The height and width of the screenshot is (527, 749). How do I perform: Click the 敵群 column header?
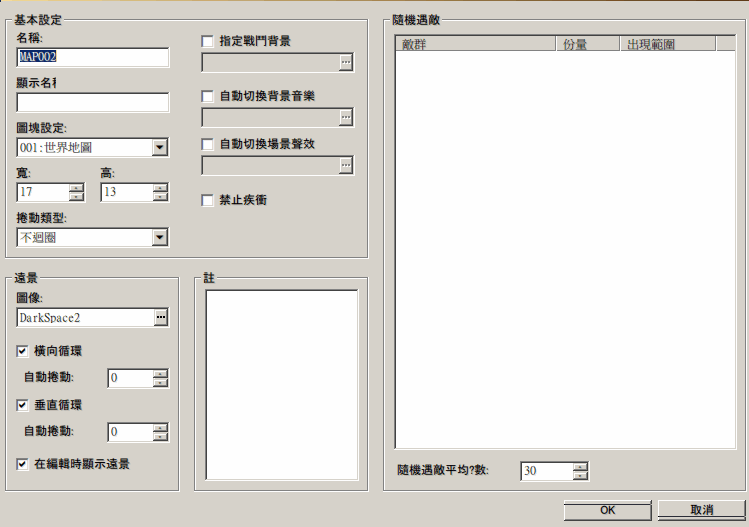(x=476, y=44)
